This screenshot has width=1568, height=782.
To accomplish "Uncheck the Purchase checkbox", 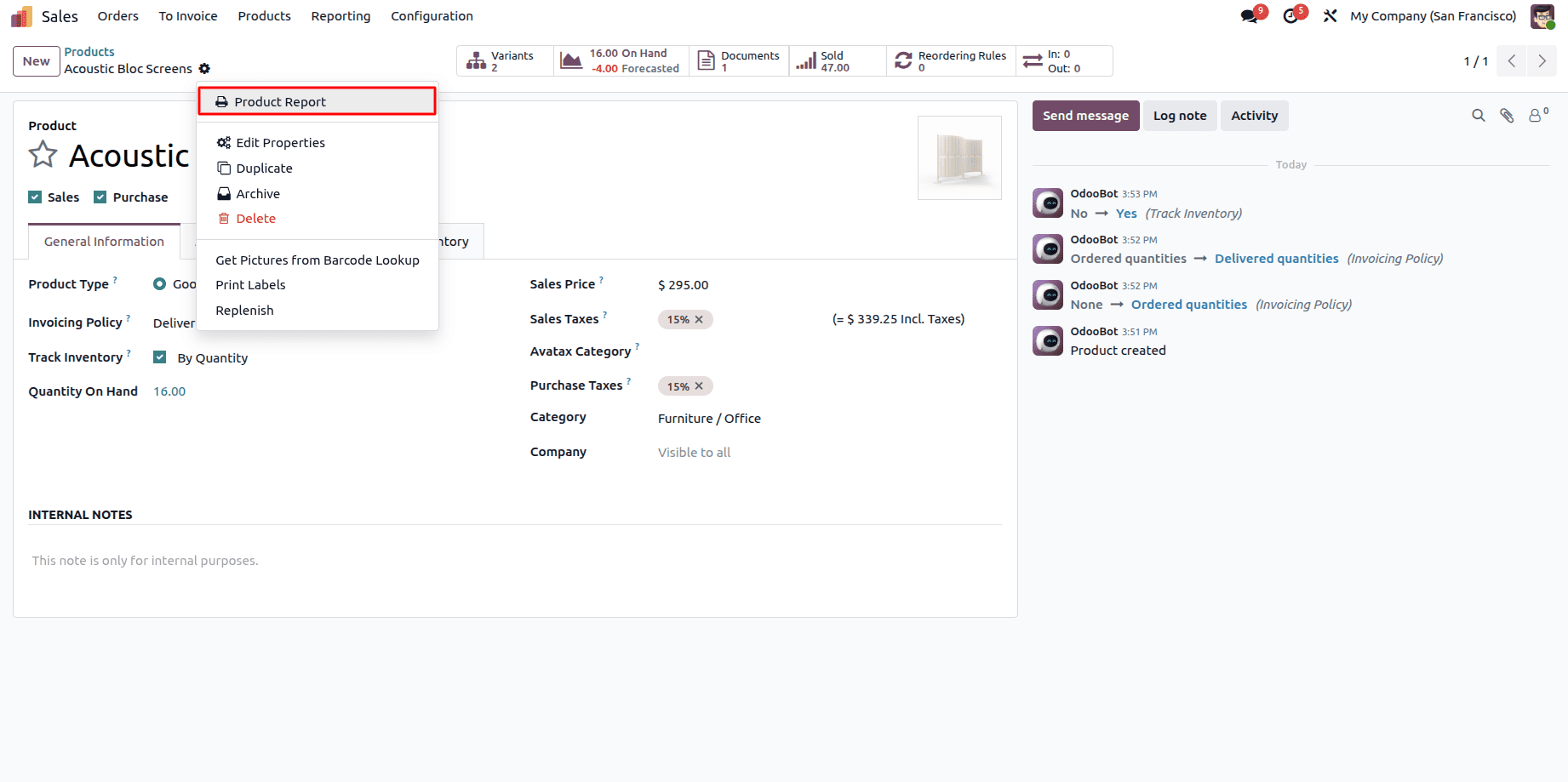I will coord(102,197).
